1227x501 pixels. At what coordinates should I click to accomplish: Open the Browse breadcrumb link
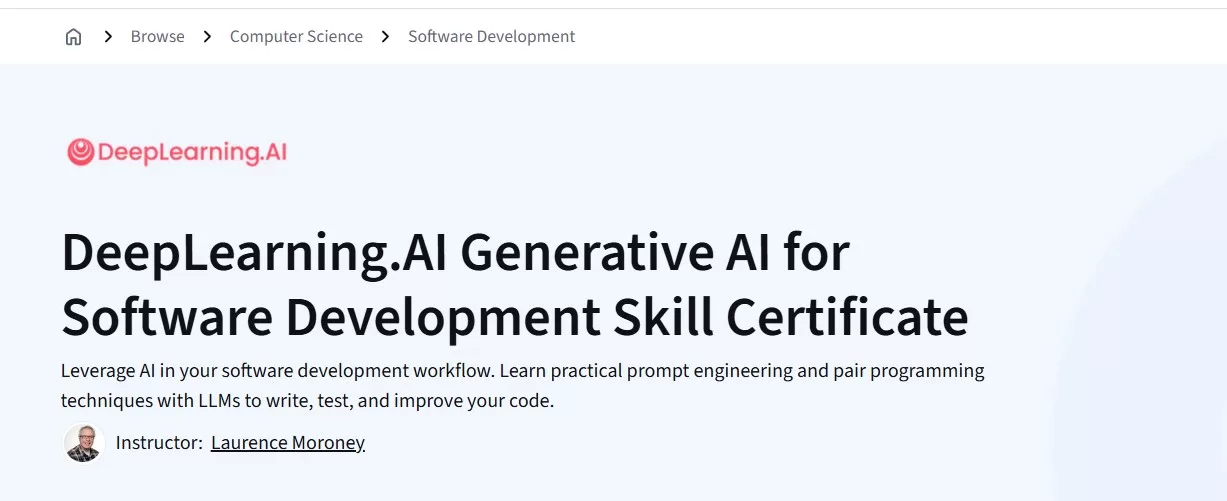tap(157, 36)
